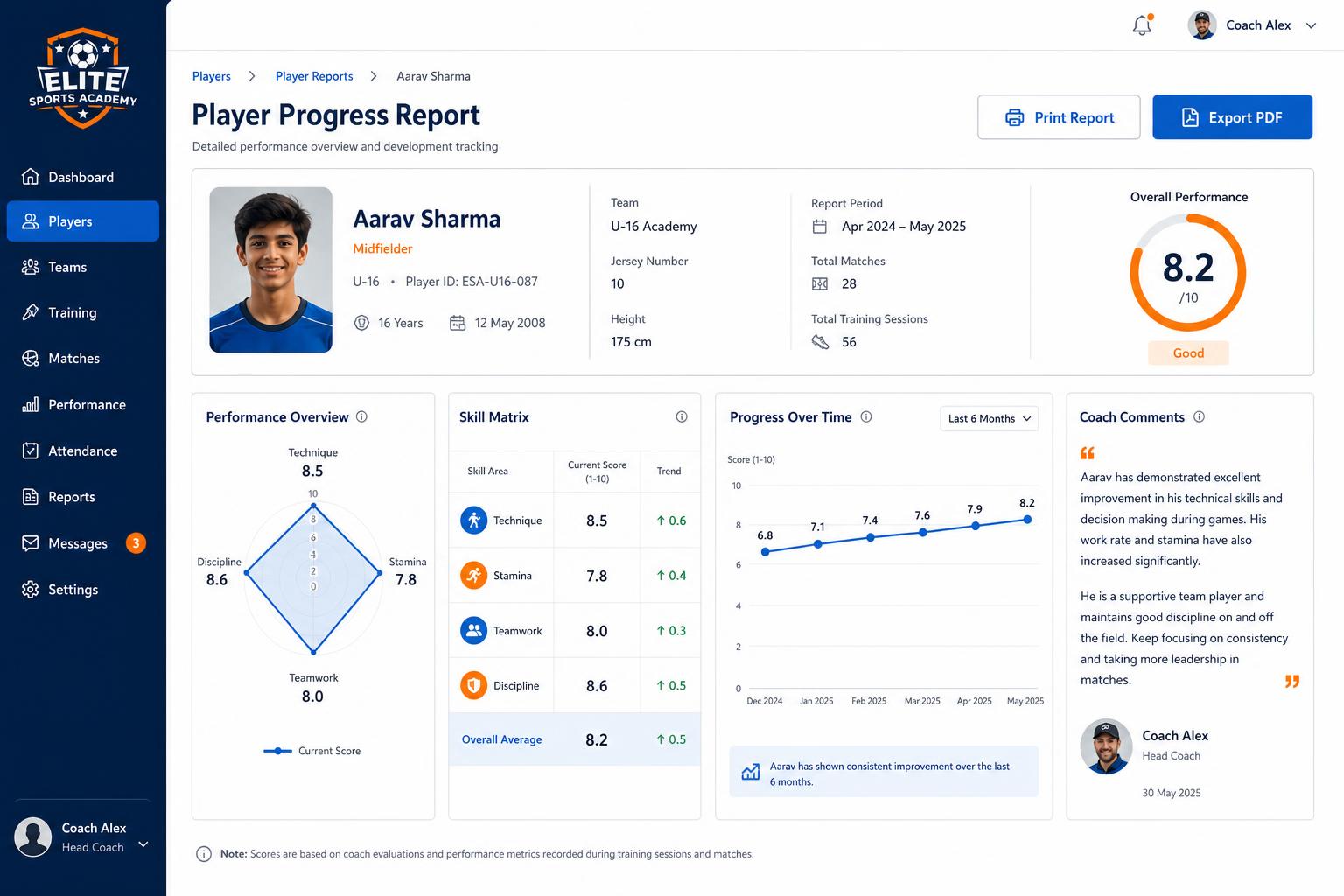
Task: Open the Last 6 Months dropdown
Action: (990, 418)
